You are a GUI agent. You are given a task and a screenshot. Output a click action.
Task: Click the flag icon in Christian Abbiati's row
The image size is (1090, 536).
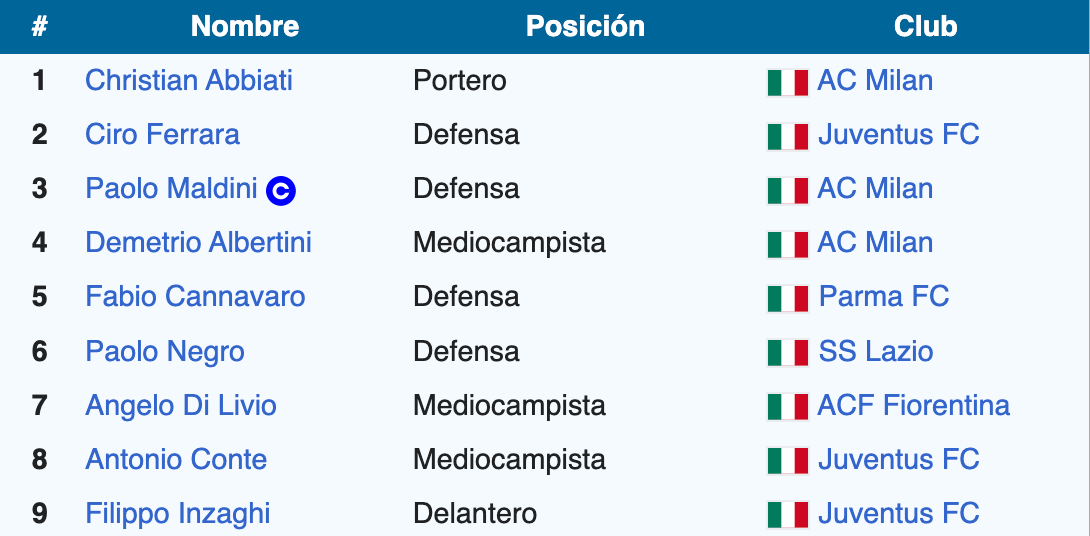point(788,82)
